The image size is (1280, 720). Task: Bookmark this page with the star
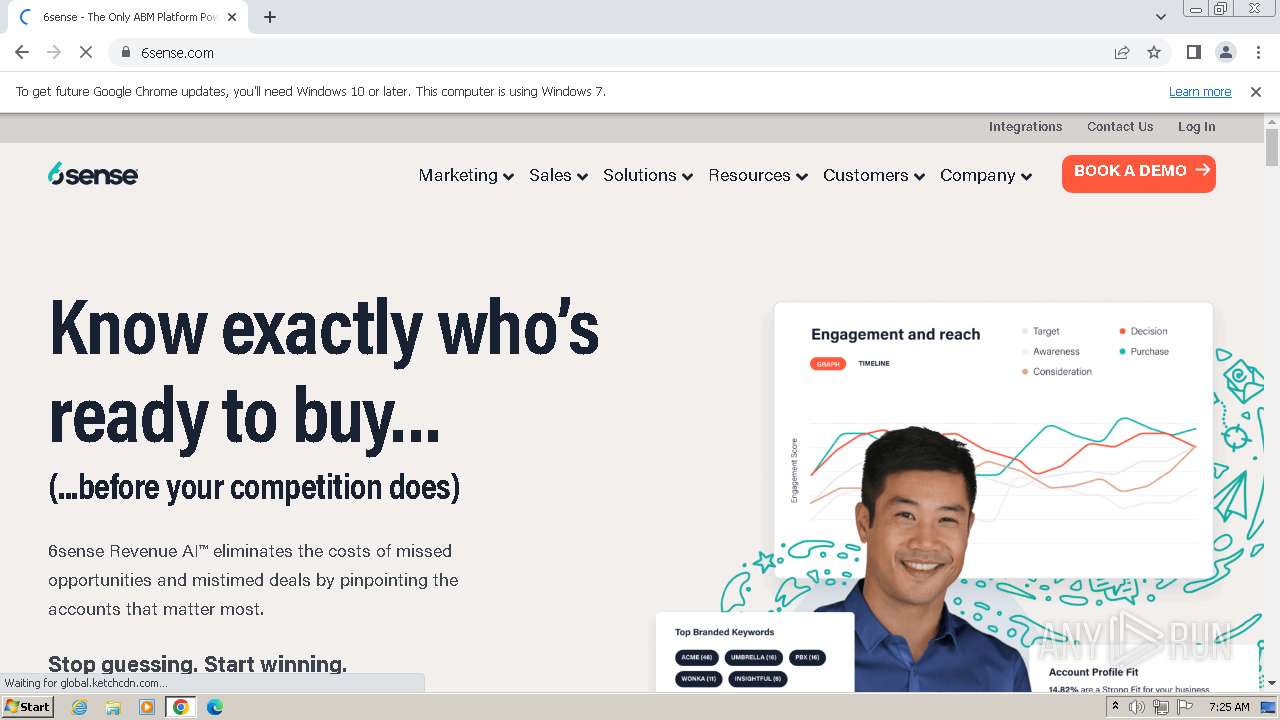pos(1154,52)
